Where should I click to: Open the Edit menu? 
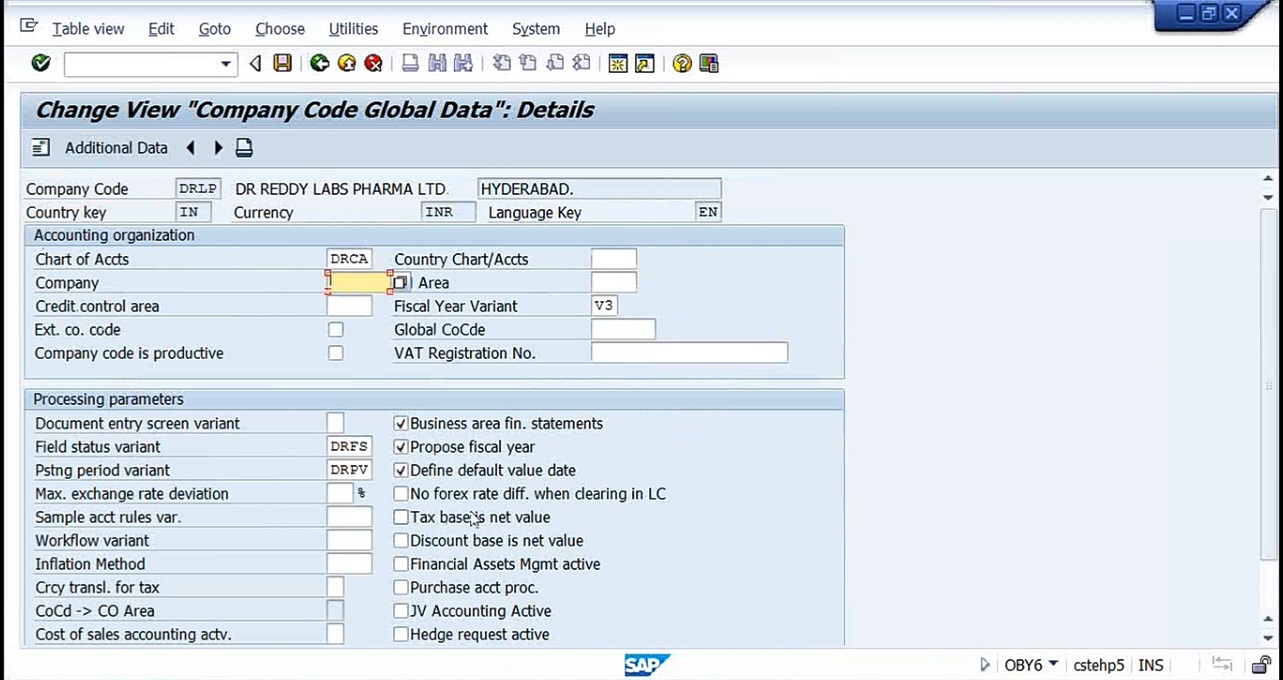click(161, 28)
